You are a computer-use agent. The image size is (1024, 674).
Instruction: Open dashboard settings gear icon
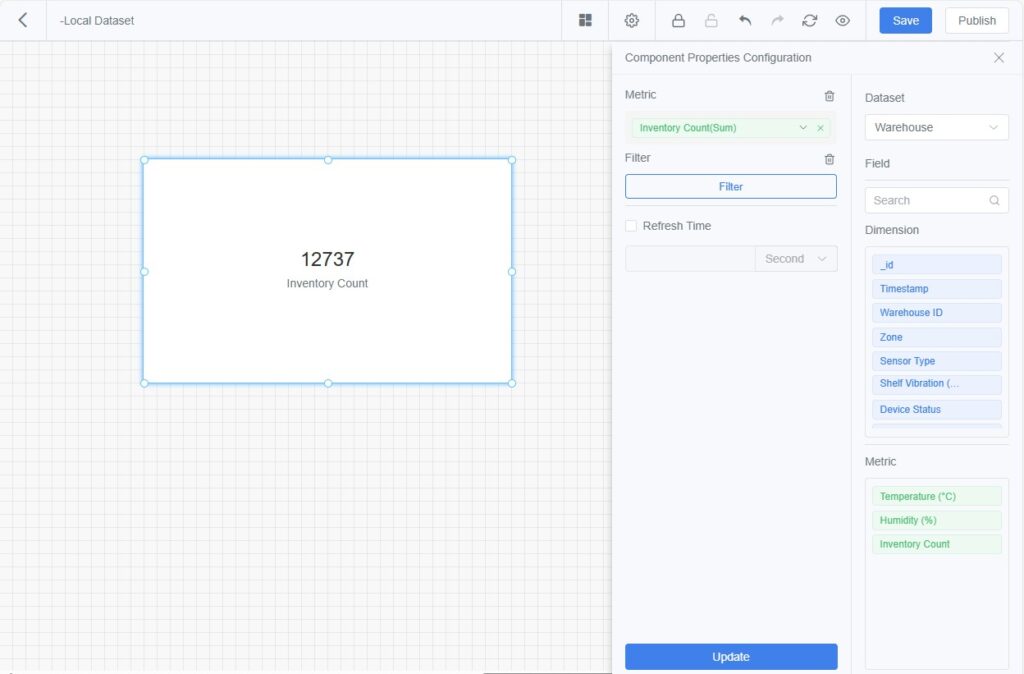coord(632,20)
